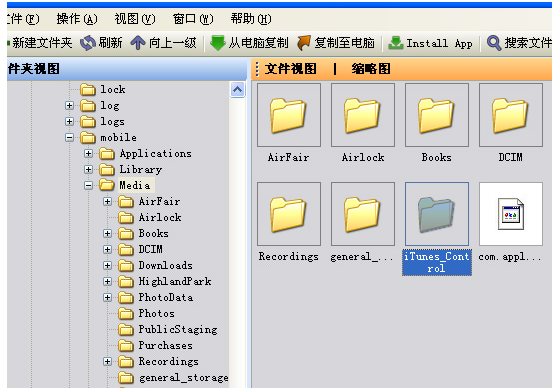Open the 视图(V) menu
The width and height of the screenshot is (552, 388).
point(135,19)
